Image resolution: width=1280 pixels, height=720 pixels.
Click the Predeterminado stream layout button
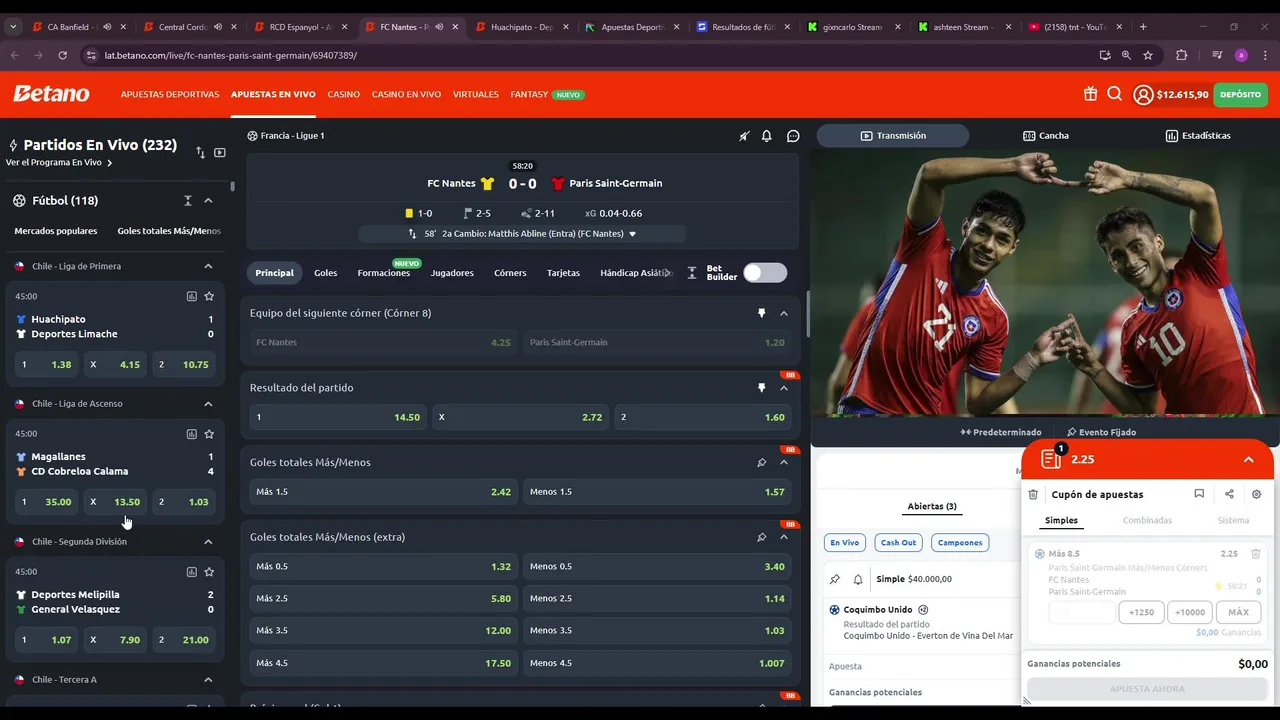click(x=1001, y=432)
